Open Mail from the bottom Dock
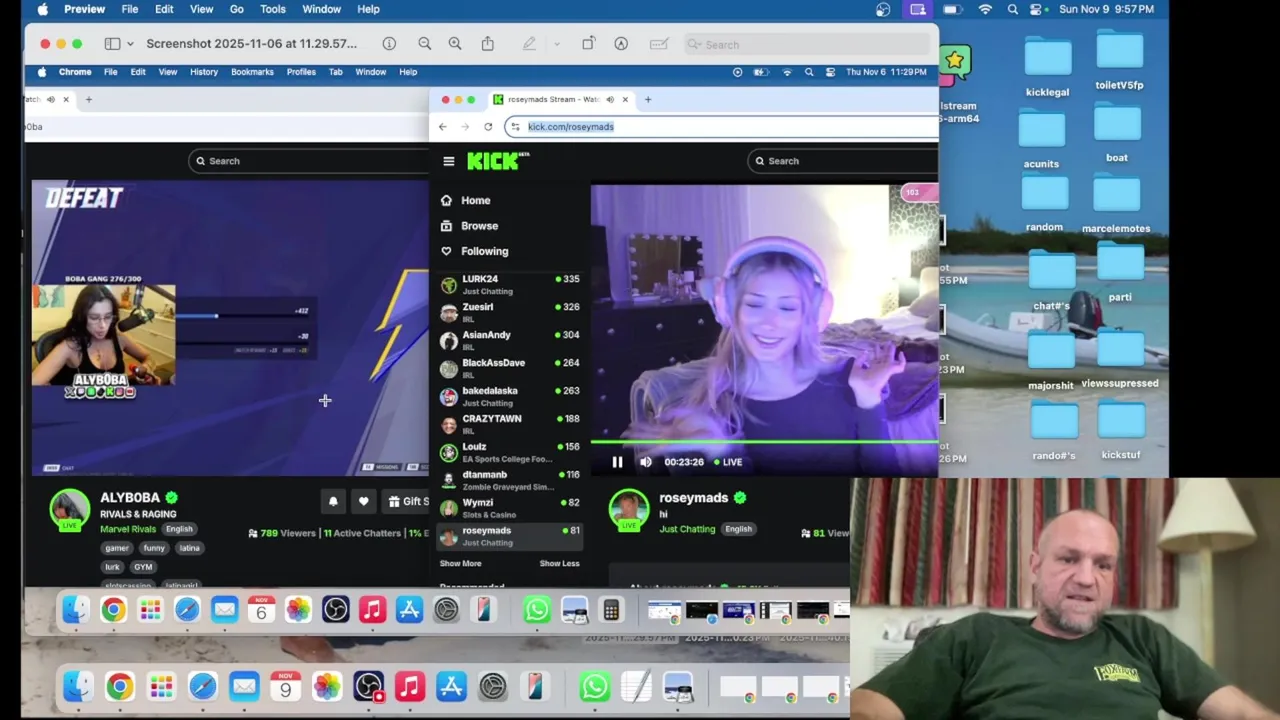Screen dimensions: 1280x720 (x=244, y=686)
